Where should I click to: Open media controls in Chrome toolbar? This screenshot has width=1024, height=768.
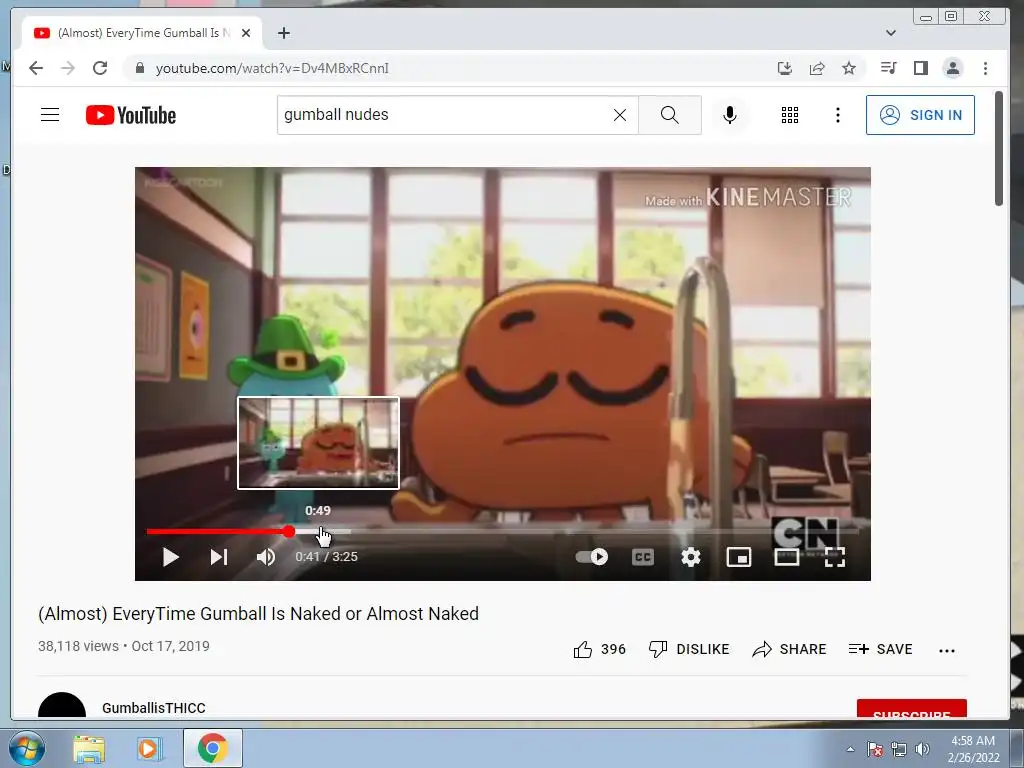coord(888,68)
